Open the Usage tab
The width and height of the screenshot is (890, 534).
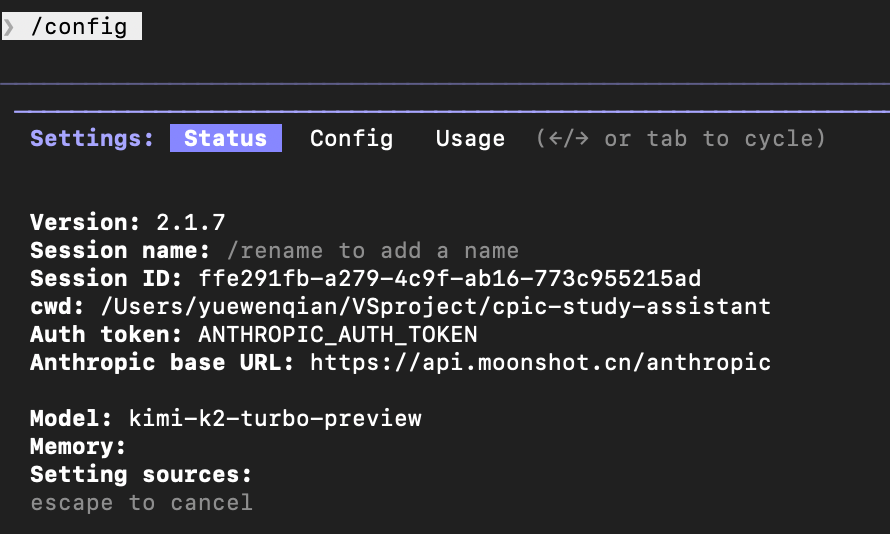tap(470, 138)
